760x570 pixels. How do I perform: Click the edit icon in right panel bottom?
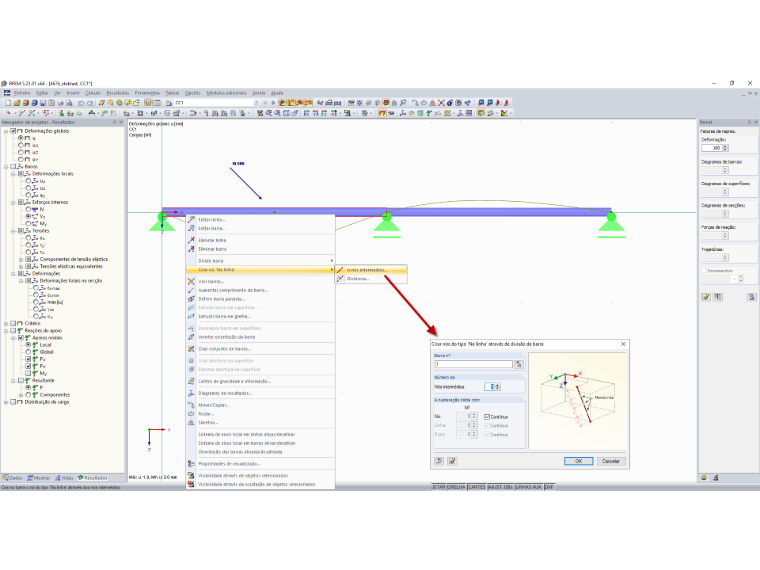706,297
